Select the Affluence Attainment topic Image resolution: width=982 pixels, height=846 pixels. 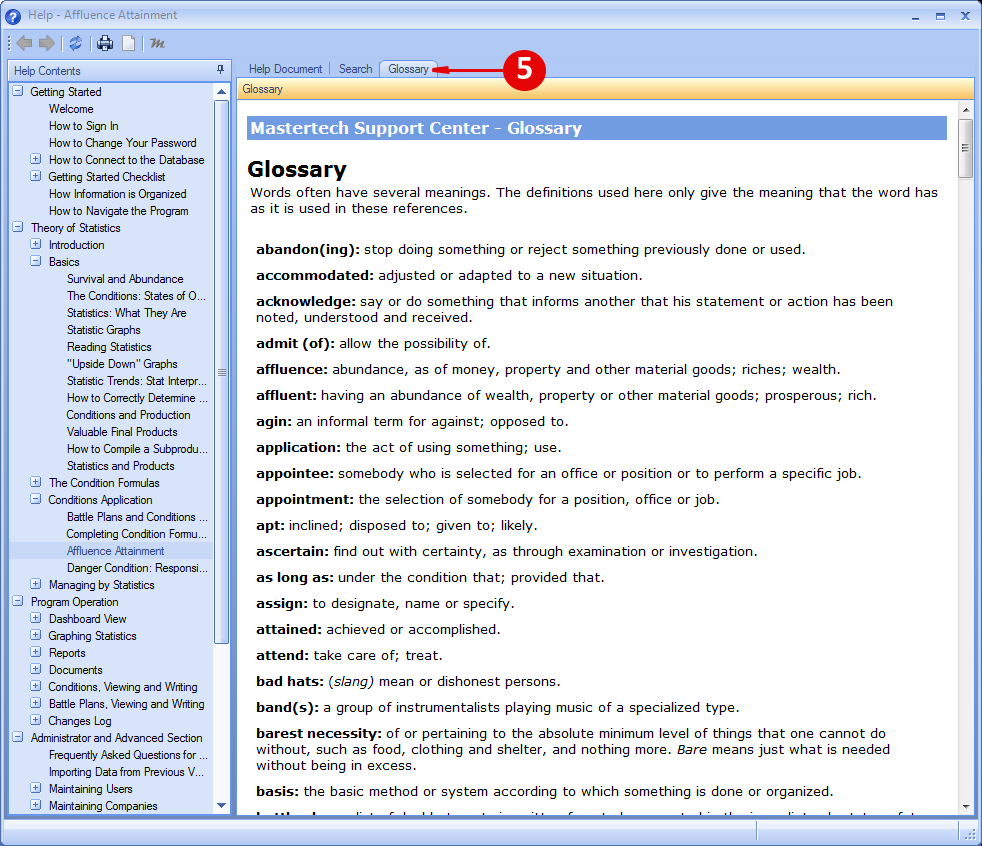115,550
